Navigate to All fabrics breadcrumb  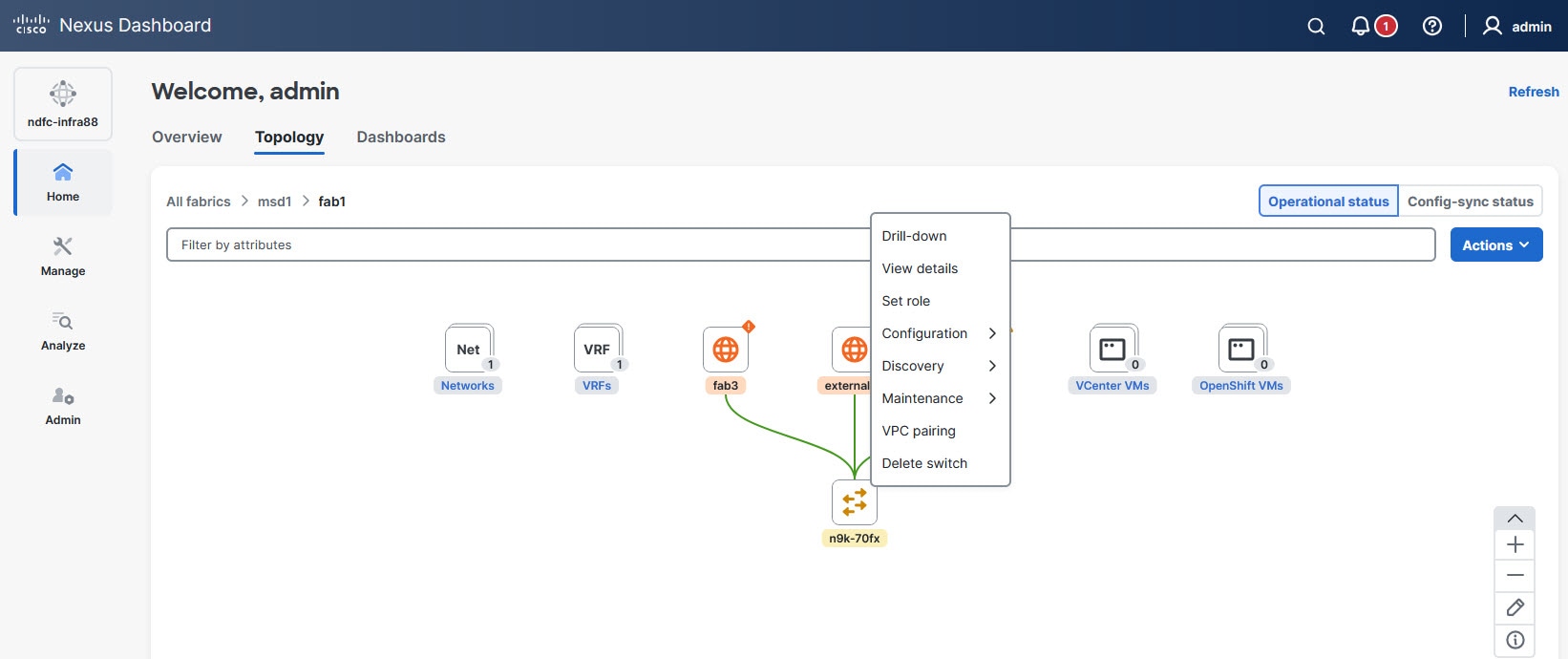coord(199,202)
